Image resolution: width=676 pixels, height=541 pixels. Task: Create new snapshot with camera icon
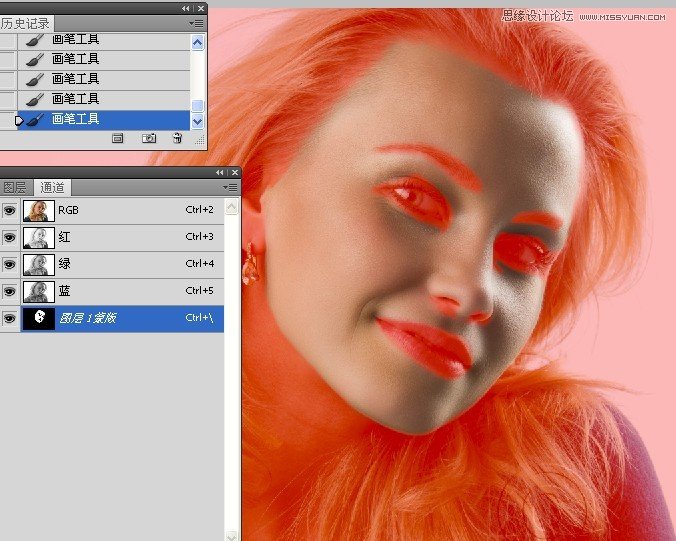pos(149,138)
